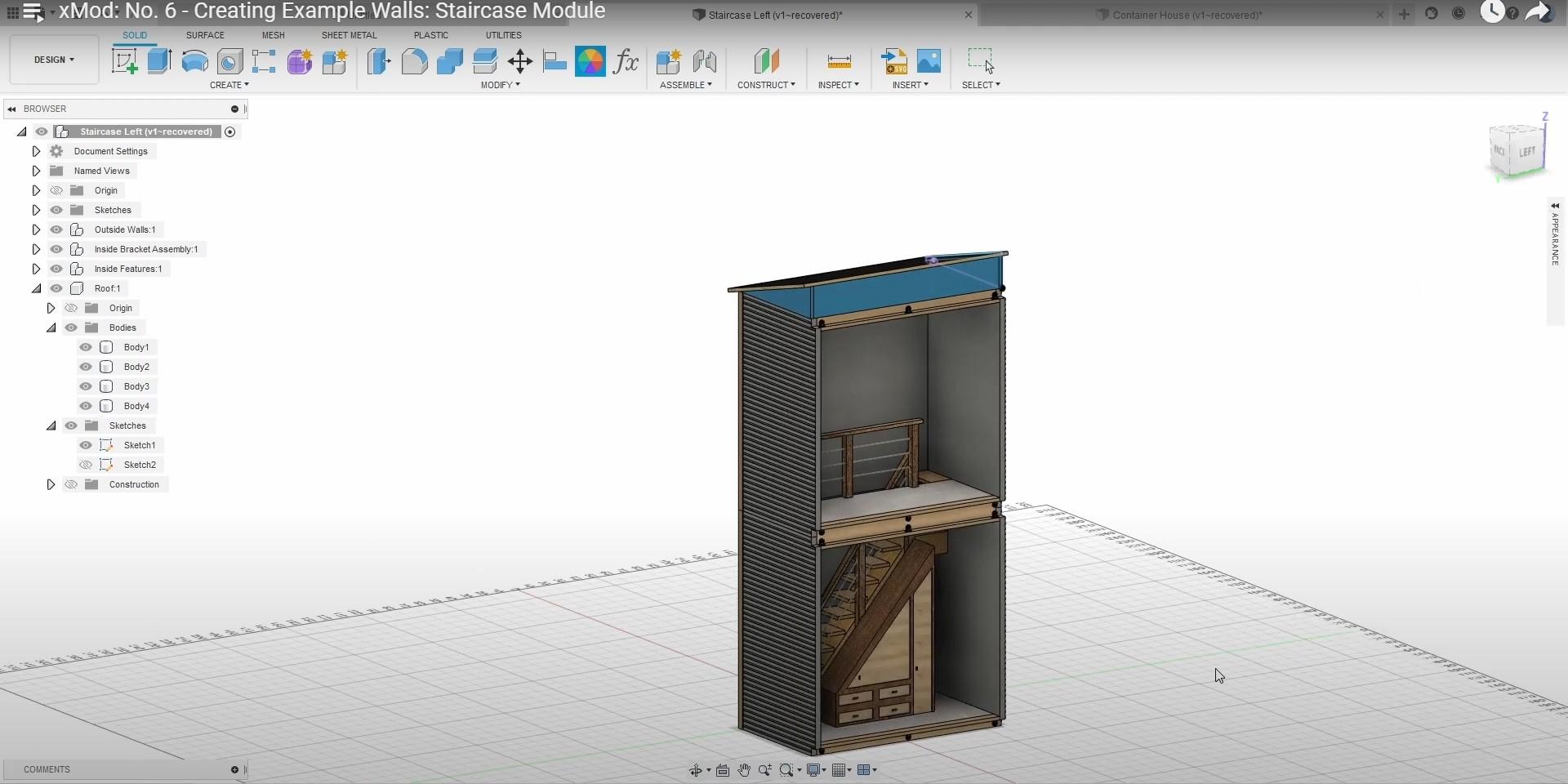Open the DESIGN workspace dropdown
The width and height of the screenshot is (1568, 784).
point(54,60)
